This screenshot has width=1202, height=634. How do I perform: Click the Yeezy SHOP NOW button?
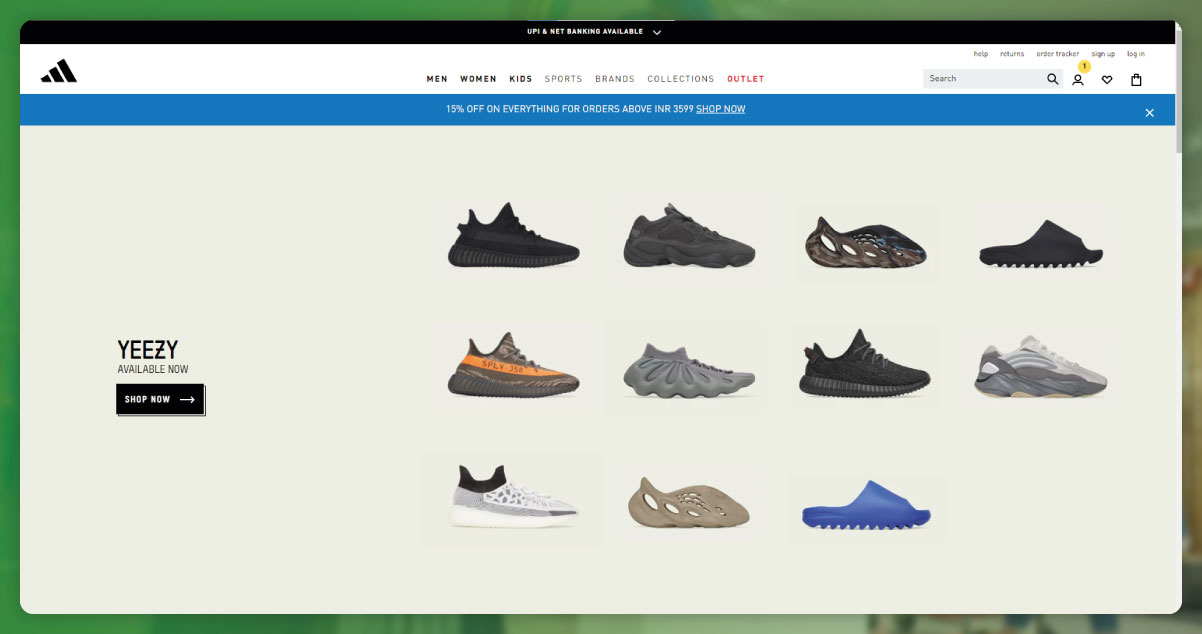tap(160, 399)
